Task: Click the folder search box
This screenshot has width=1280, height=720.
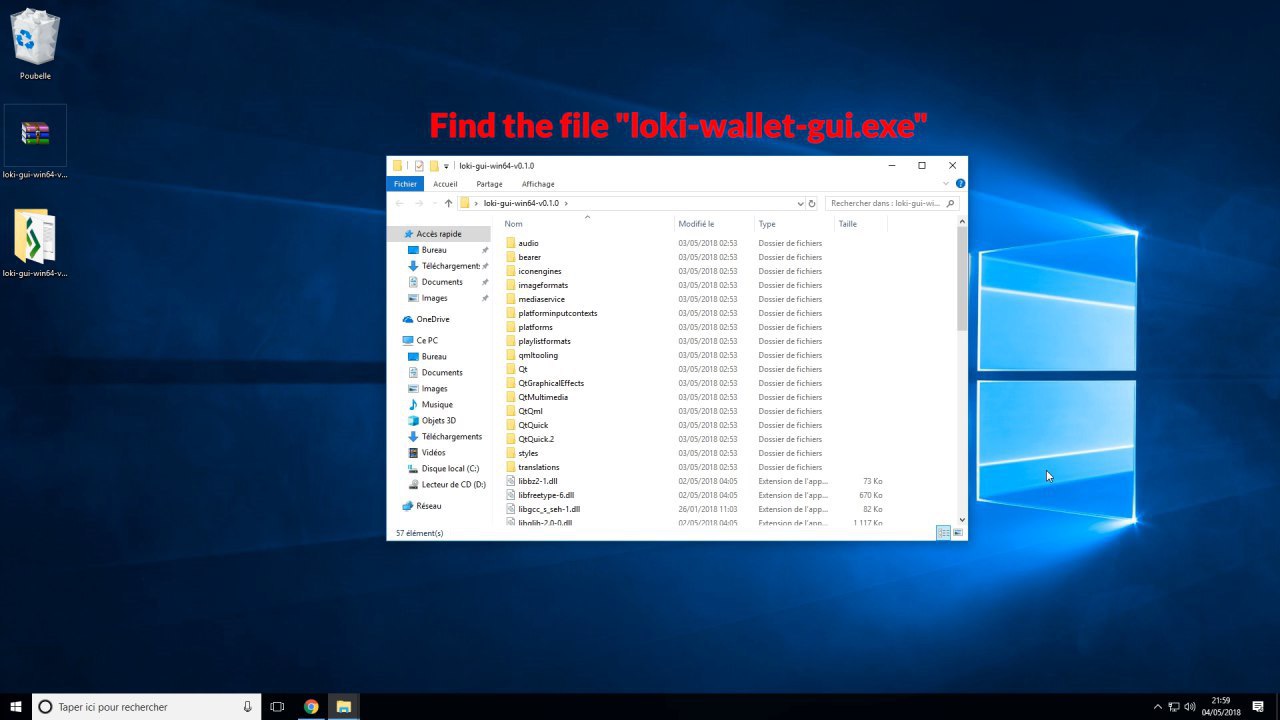Action: point(892,203)
